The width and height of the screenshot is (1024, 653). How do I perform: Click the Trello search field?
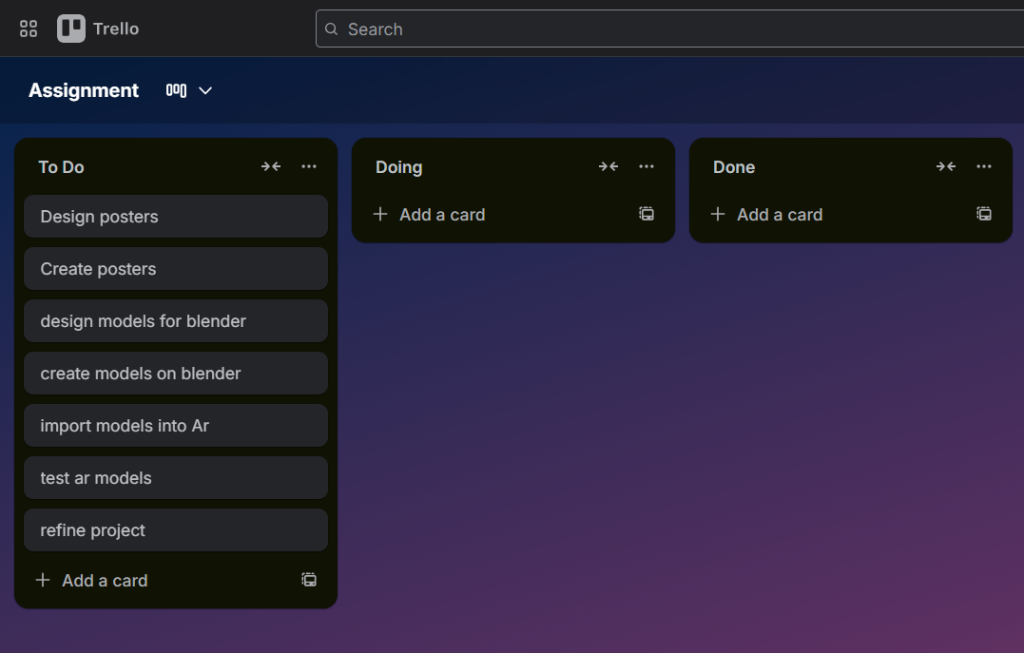660,29
